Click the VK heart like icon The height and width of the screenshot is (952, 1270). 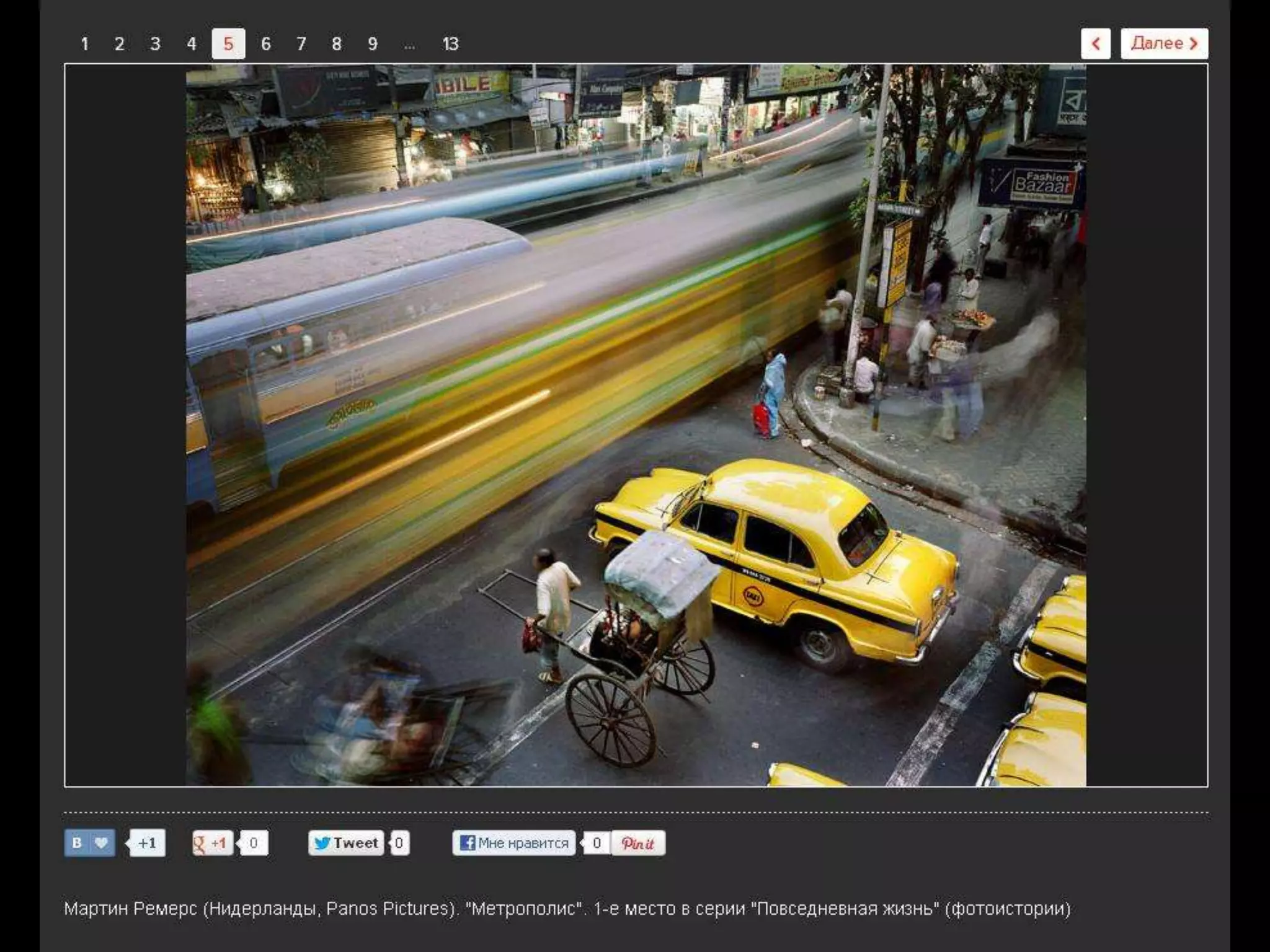pyautogui.click(x=102, y=843)
